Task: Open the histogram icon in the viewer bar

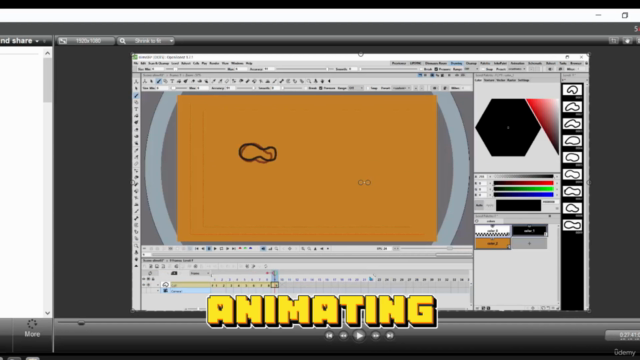Action: point(270,249)
